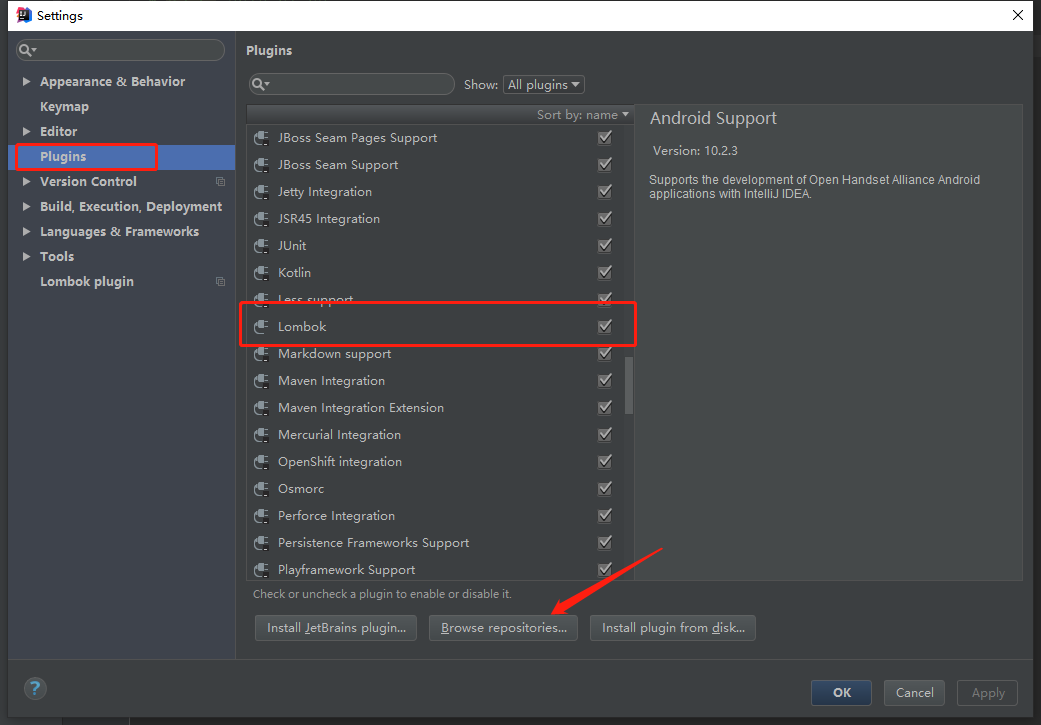Image resolution: width=1041 pixels, height=725 pixels.
Task: Disable the Mercurial Integration checkbox
Action: (605, 434)
